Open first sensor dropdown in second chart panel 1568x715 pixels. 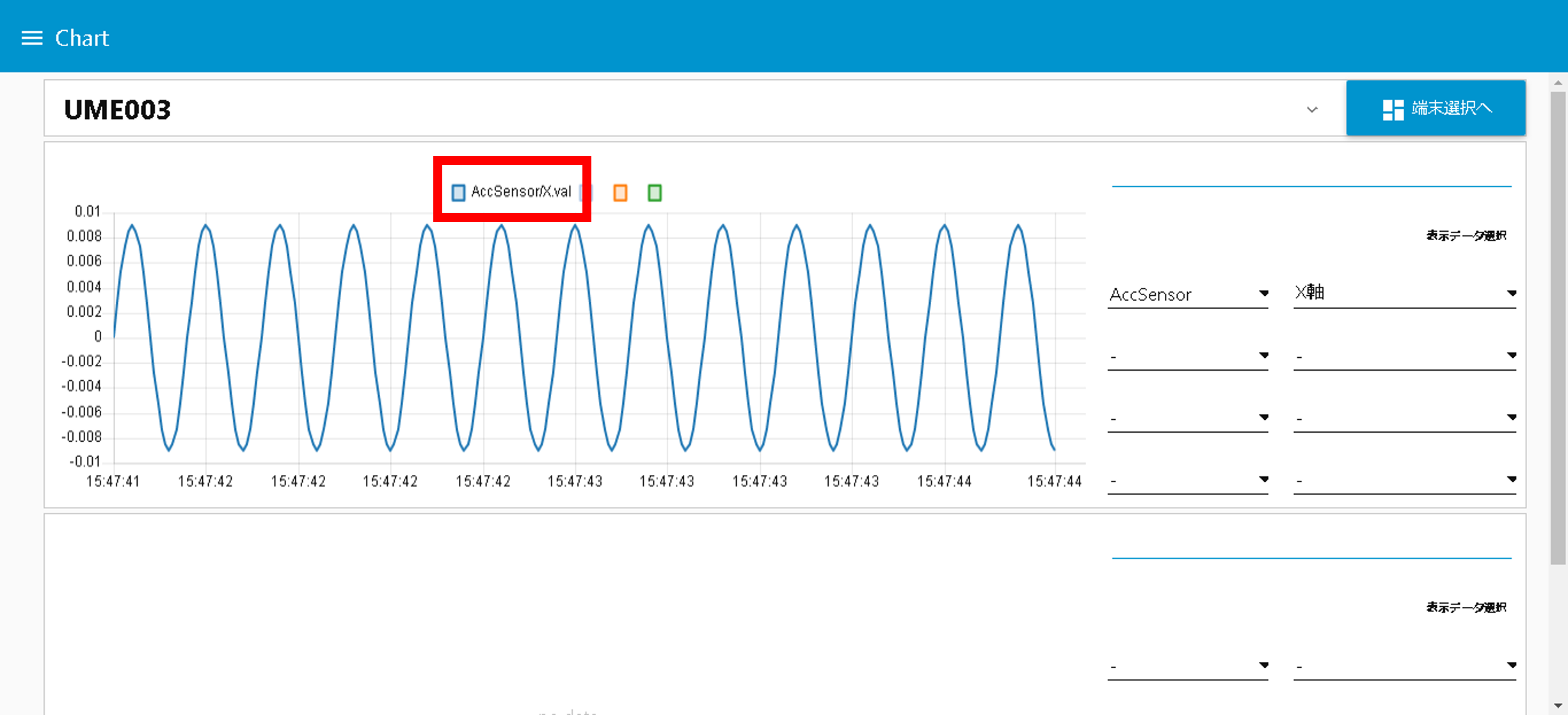[x=1188, y=666]
